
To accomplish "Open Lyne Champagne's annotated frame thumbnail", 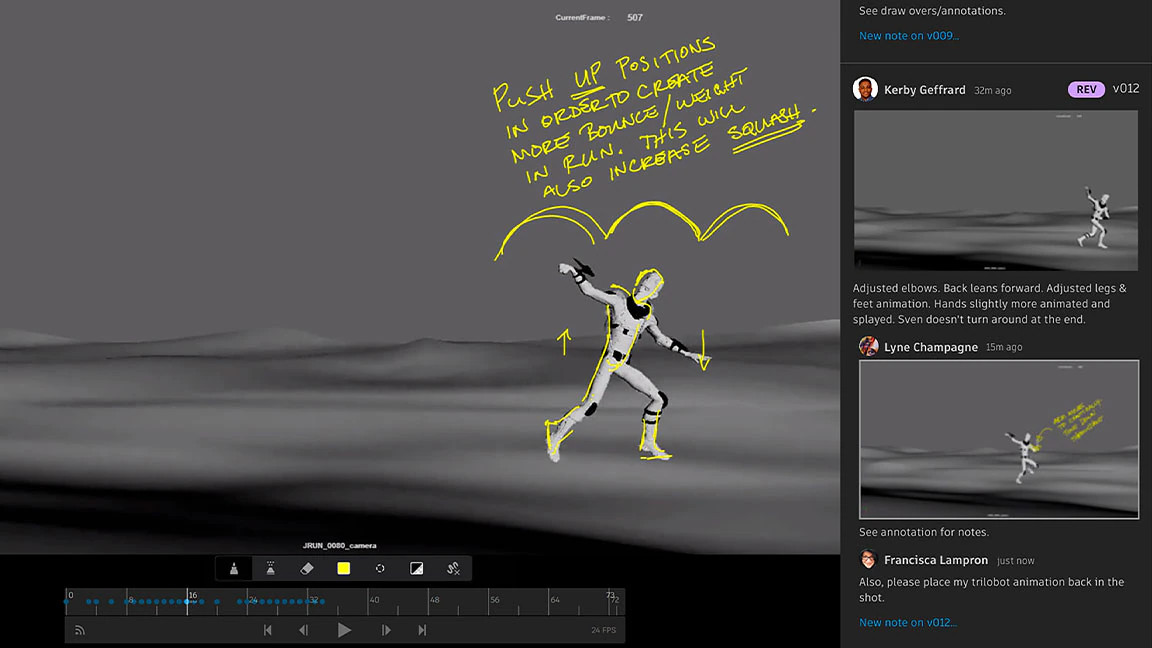I will pos(998,439).
